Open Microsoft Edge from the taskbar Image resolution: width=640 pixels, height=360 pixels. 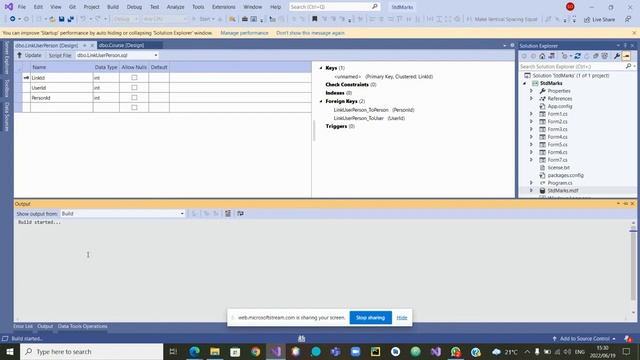(x=195, y=351)
